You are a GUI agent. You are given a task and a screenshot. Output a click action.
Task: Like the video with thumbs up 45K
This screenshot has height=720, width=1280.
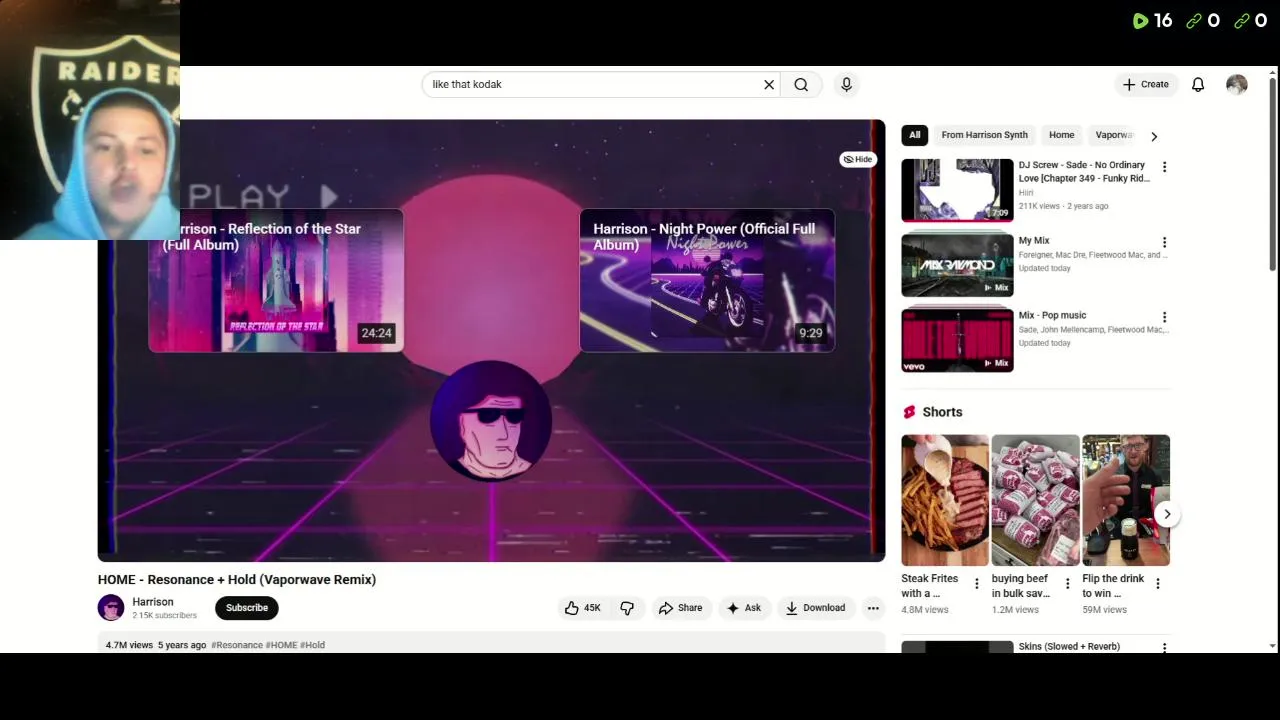[583, 608]
